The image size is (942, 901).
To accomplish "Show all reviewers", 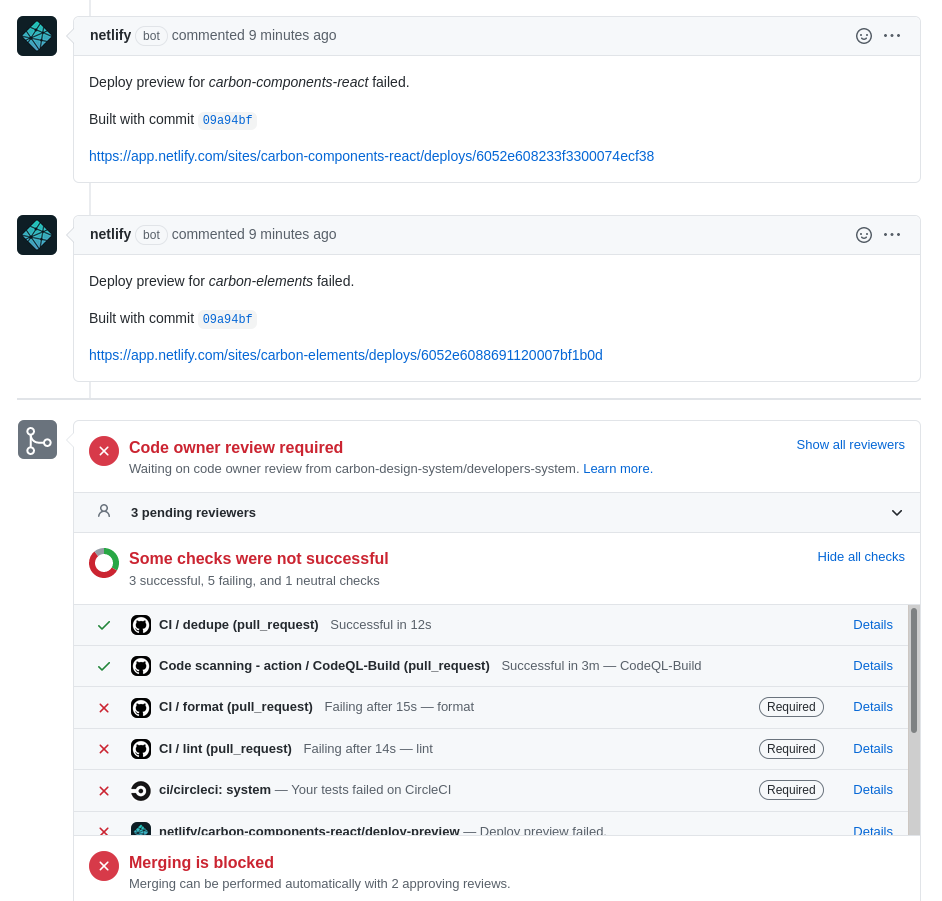I will (850, 445).
